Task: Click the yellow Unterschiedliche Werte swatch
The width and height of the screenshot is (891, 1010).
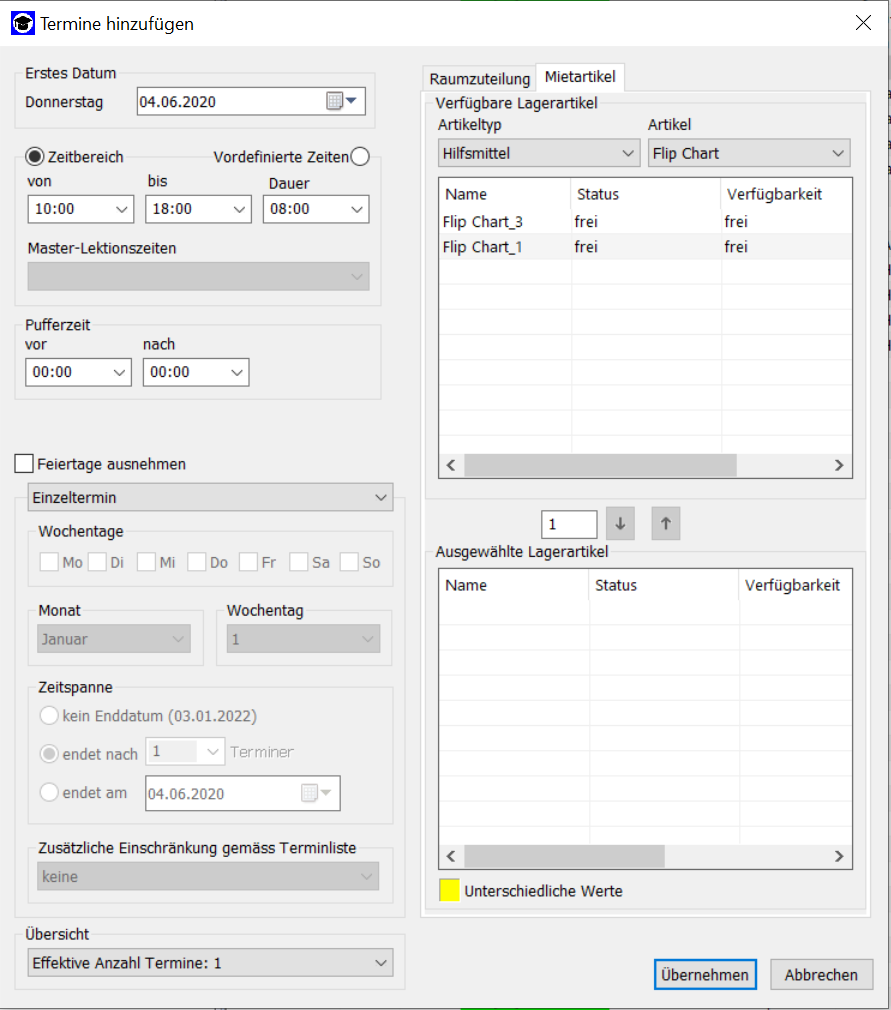Action: (449, 890)
